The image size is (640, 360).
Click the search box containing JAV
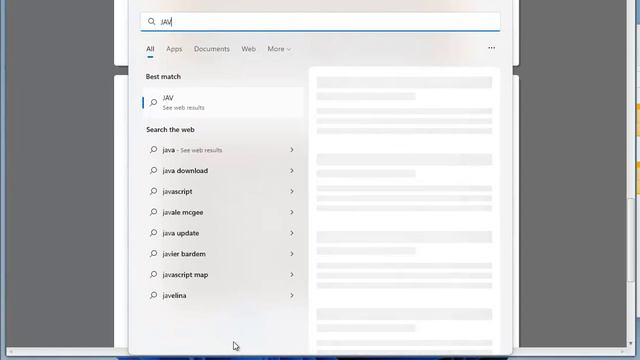(320, 22)
